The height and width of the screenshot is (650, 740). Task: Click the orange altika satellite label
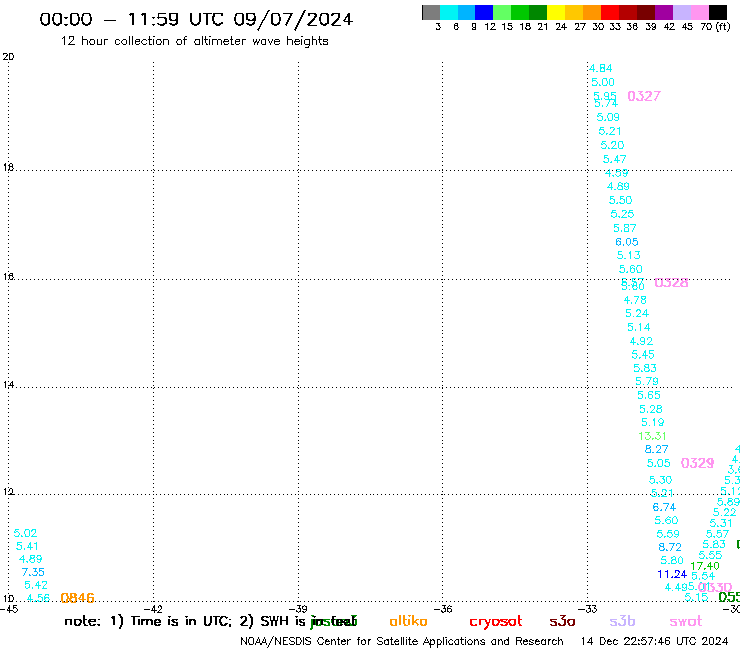(x=408, y=621)
